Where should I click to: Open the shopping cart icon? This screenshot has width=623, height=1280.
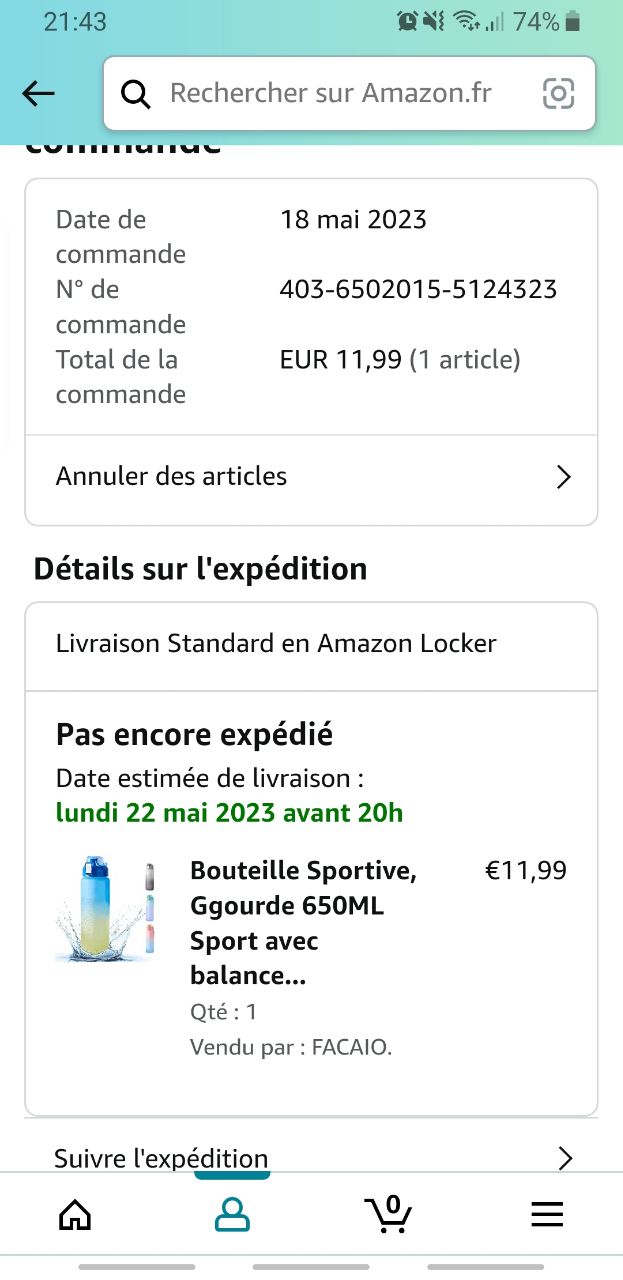tap(388, 1213)
